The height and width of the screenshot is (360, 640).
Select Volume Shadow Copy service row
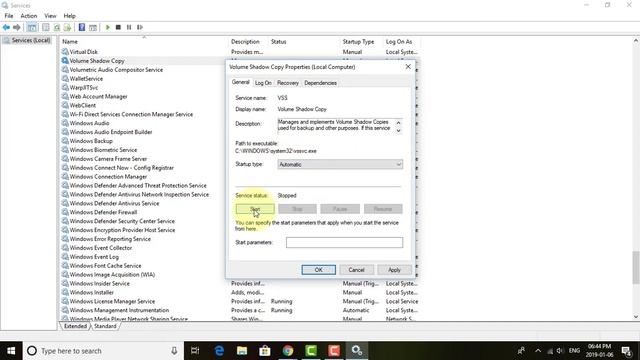[97, 61]
